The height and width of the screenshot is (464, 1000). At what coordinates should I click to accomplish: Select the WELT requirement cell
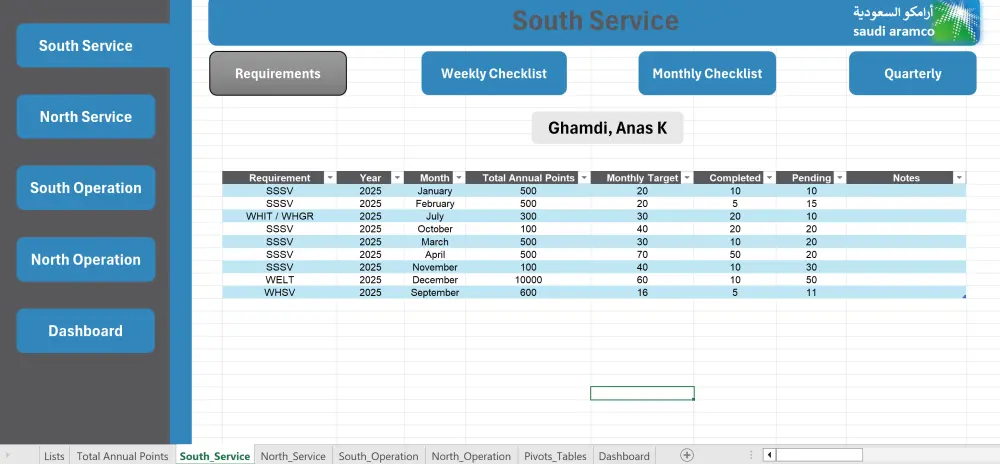279,280
